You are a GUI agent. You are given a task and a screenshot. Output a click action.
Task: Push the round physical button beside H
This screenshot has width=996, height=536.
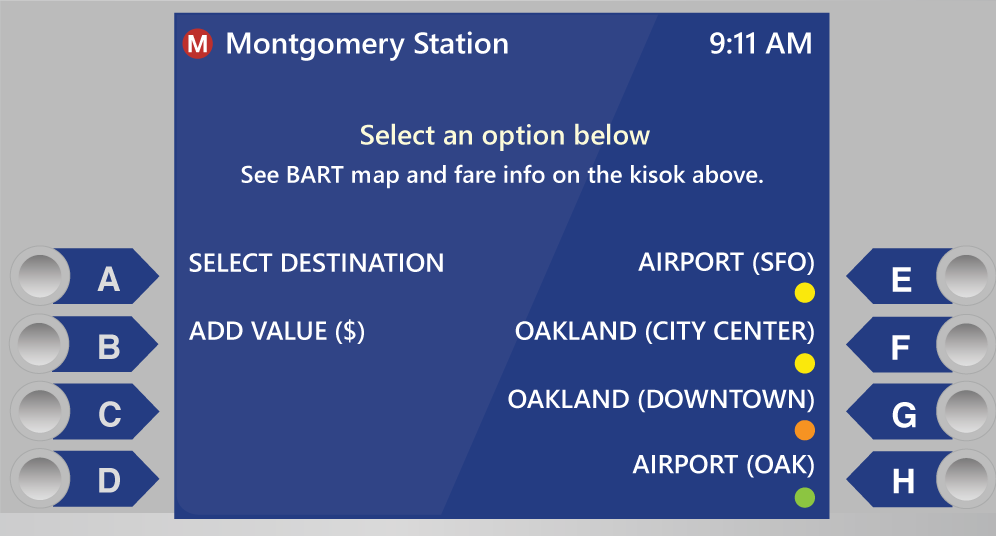(966, 478)
